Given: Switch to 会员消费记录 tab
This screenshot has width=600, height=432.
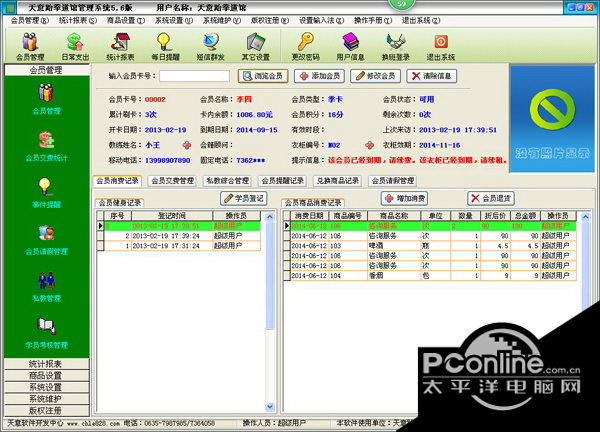Looking at the screenshot, I should click(x=117, y=181).
